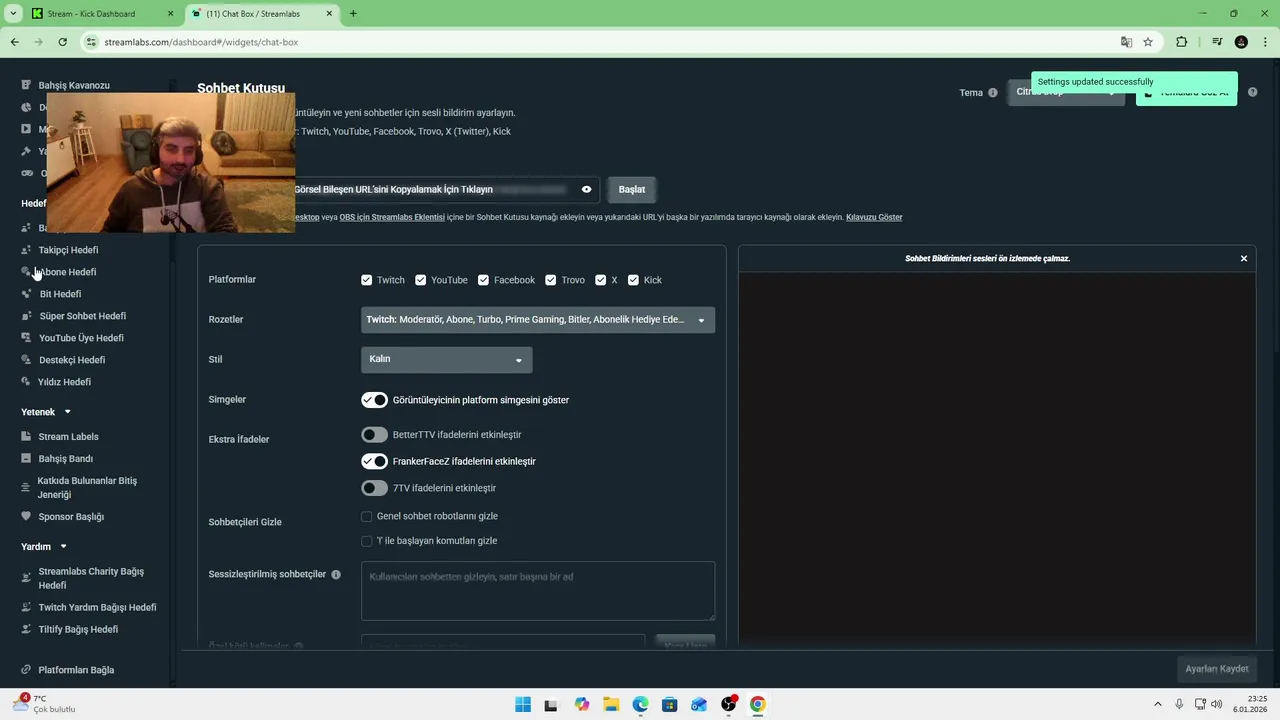This screenshot has width=1280, height=720.
Task: Enable 7TV ifadelerini etkinleştir switch
Action: [374, 488]
